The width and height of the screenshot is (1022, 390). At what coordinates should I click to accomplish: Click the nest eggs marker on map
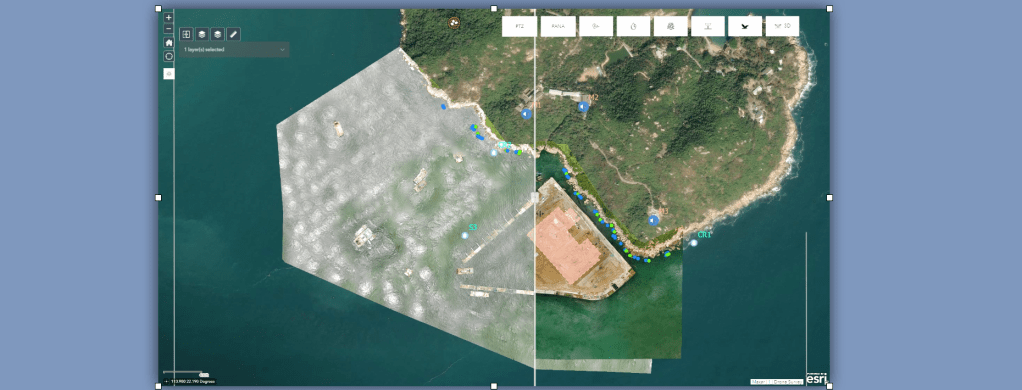[x=454, y=23]
